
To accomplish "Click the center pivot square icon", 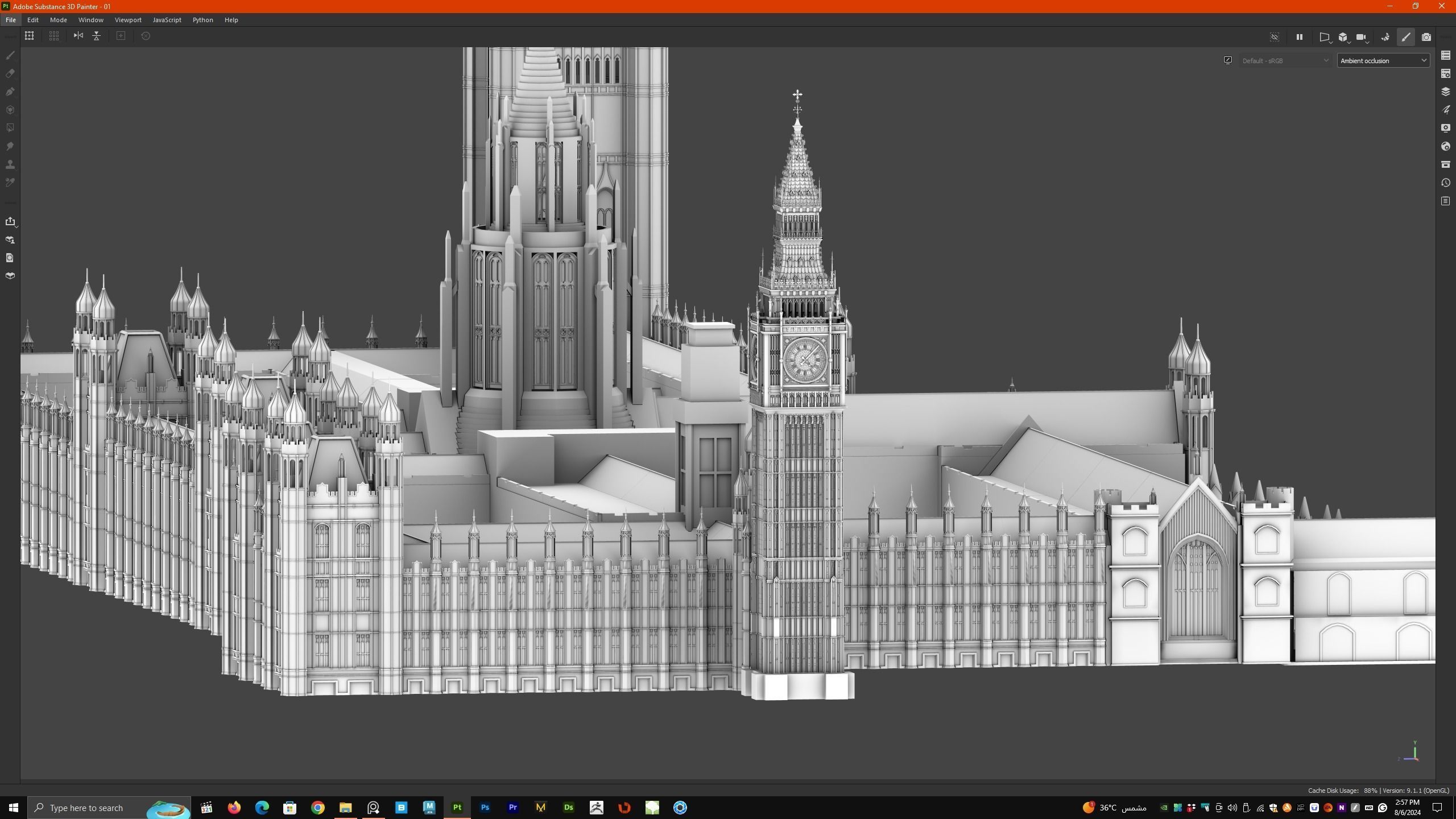I will coord(121,36).
